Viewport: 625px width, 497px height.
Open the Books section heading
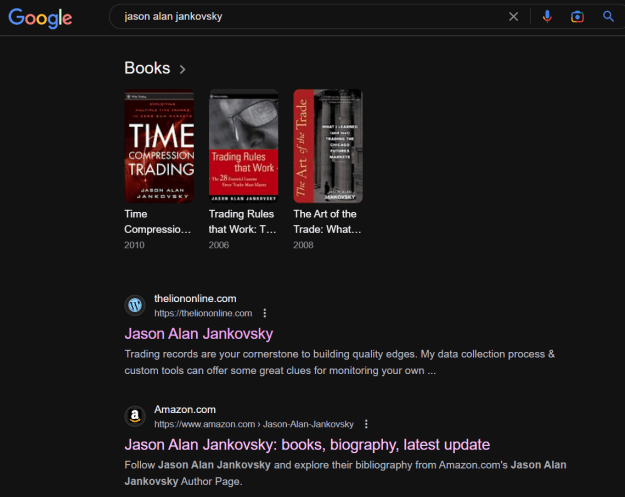[147, 68]
